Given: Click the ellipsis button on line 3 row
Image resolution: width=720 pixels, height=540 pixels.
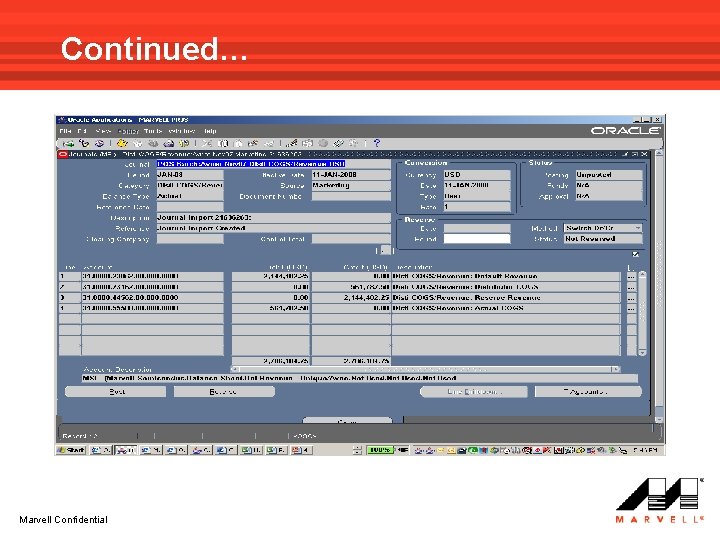Looking at the screenshot, I should pos(631,298).
